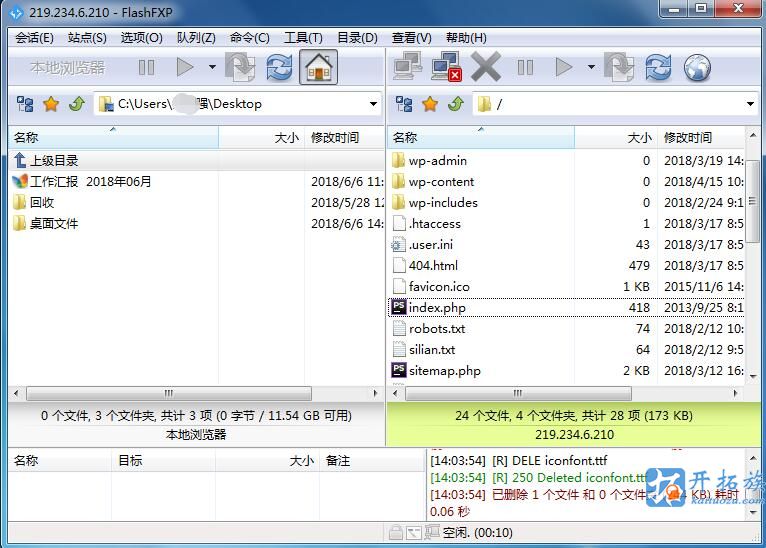Refresh the remote server pane
Viewport: 766px width, 548px height.
click(x=658, y=67)
